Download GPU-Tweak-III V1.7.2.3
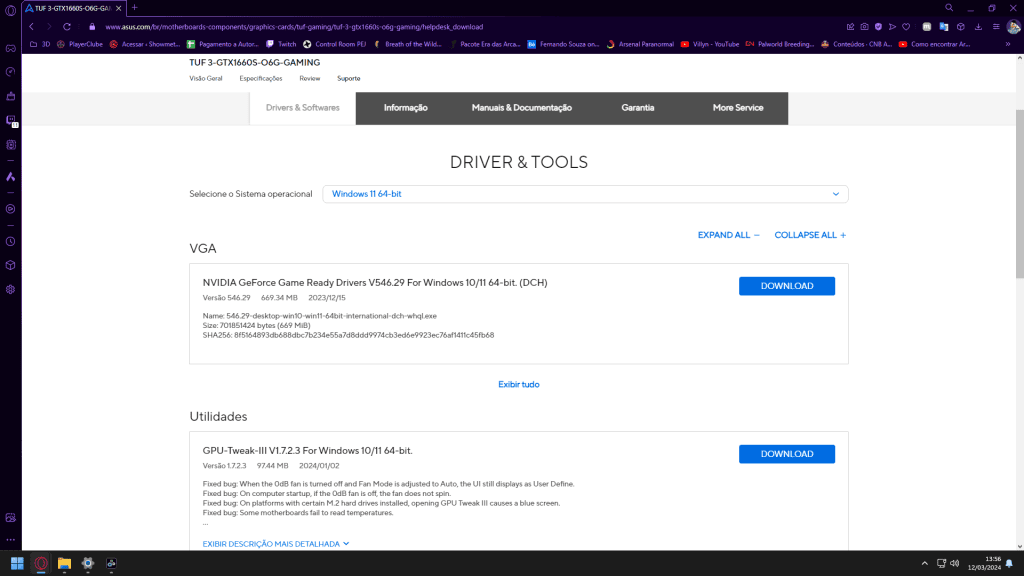 click(787, 454)
